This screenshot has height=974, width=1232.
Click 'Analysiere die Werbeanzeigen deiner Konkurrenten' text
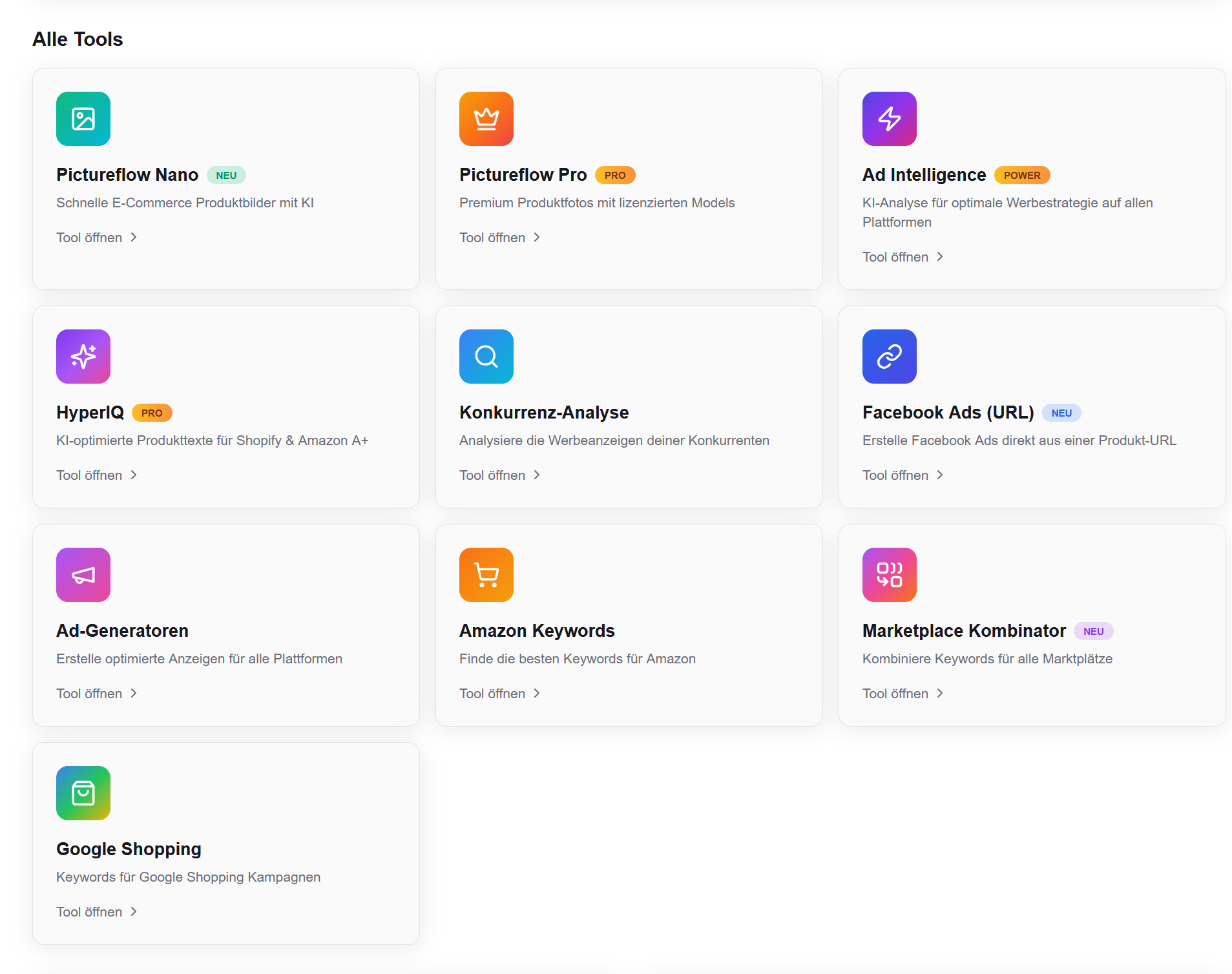(614, 440)
